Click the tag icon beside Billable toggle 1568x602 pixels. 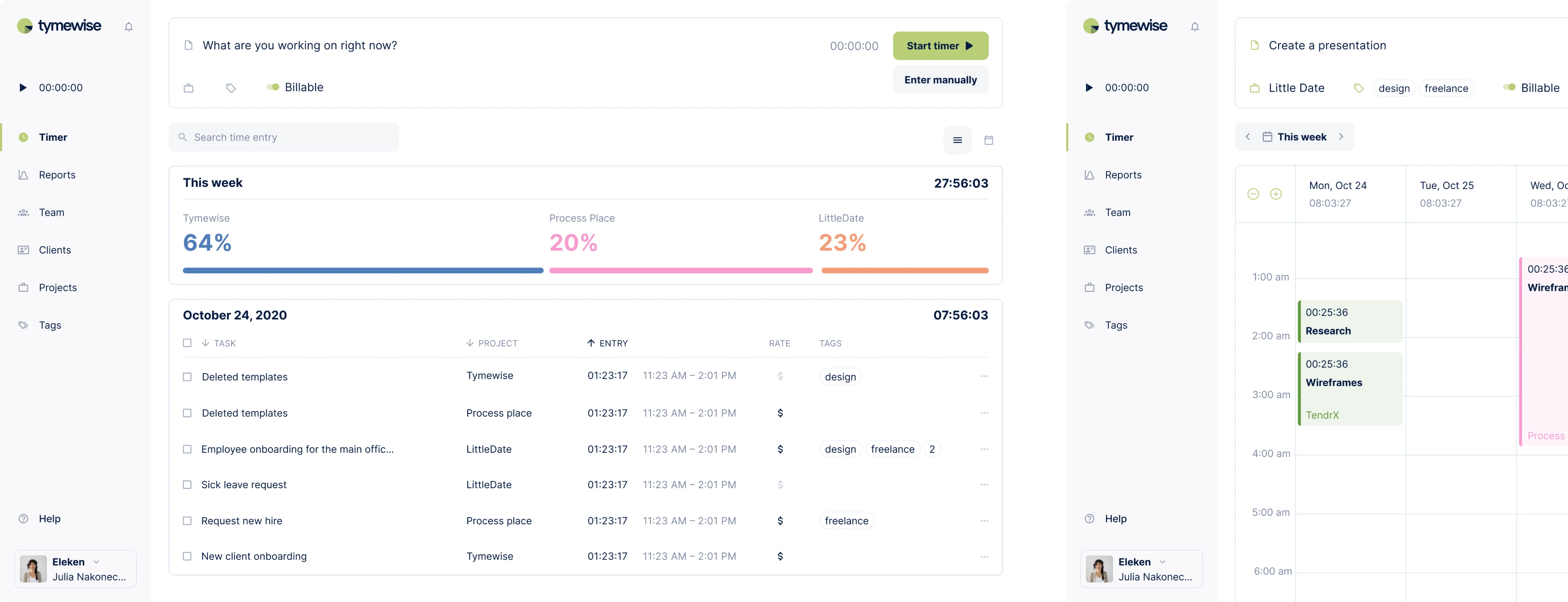click(x=231, y=88)
